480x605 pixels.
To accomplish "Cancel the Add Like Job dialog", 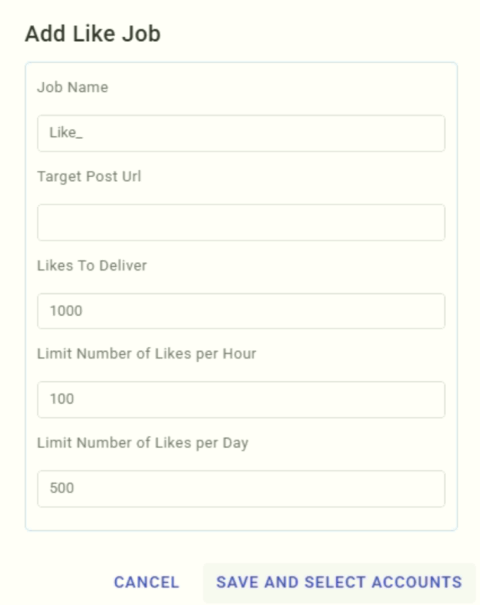I will click(147, 582).
